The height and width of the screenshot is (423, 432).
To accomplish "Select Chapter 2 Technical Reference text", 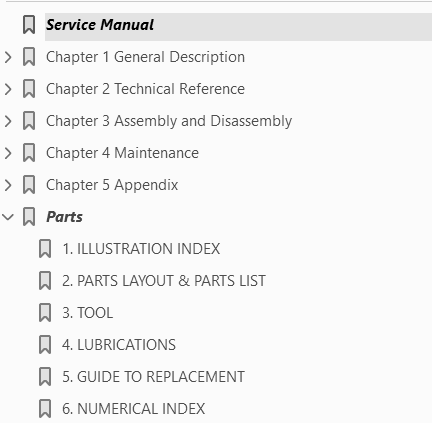I will click(145, 89).
